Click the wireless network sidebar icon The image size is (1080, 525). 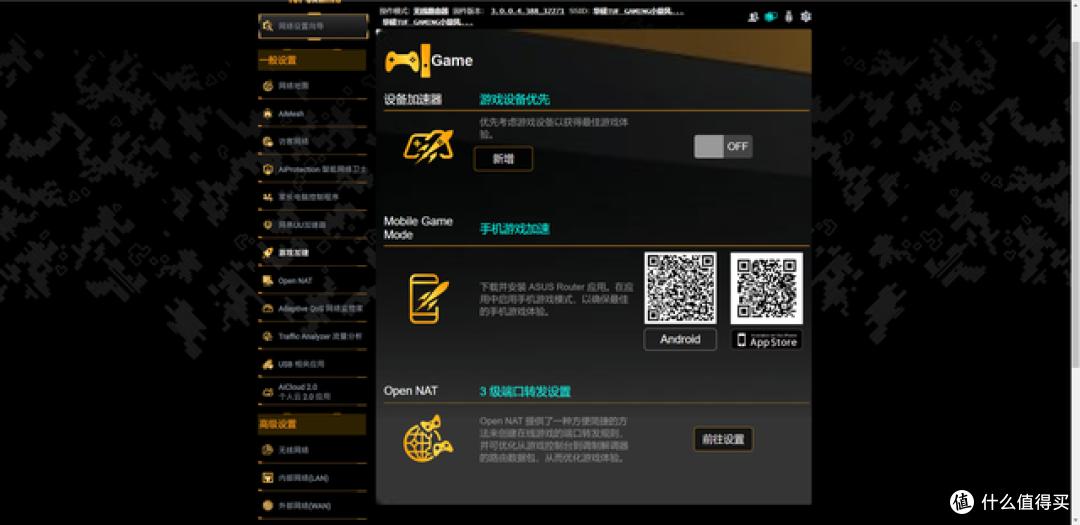click(x=267, y=450)
